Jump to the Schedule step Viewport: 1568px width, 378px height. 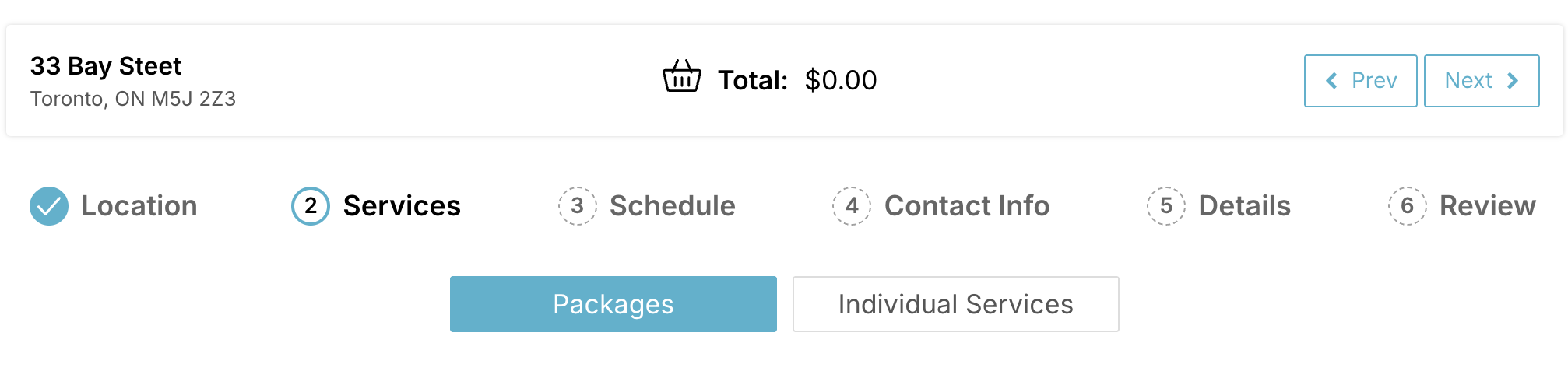click(x=672, y=206)
